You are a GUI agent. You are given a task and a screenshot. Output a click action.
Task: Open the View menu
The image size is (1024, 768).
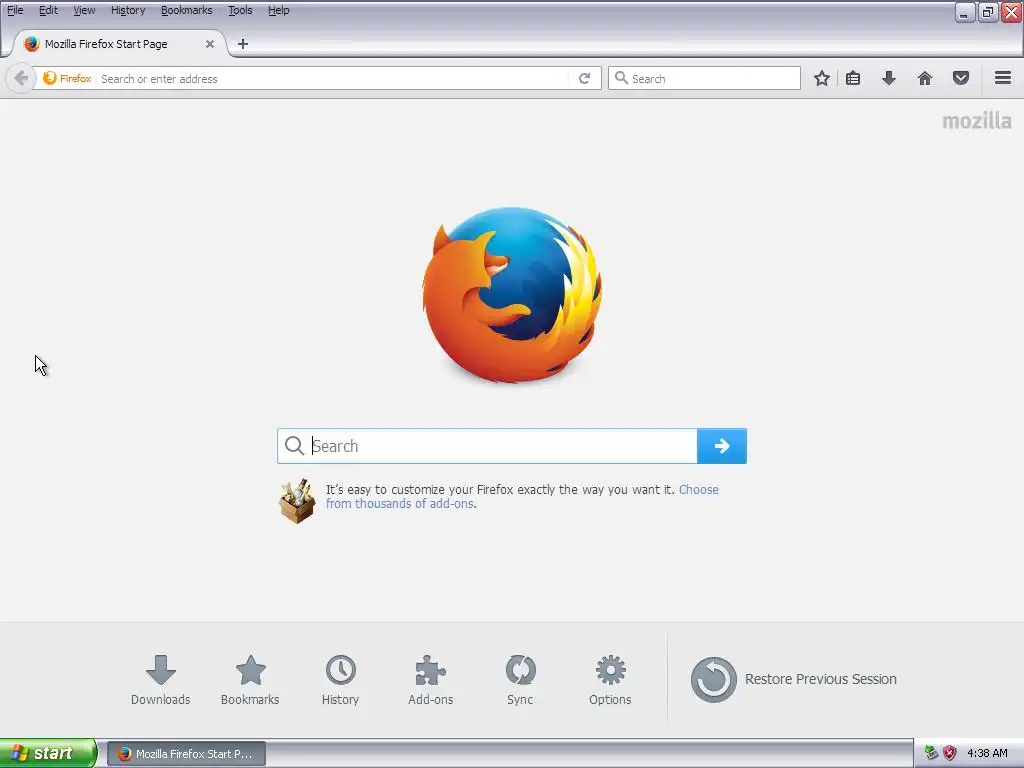pos(84,10)
